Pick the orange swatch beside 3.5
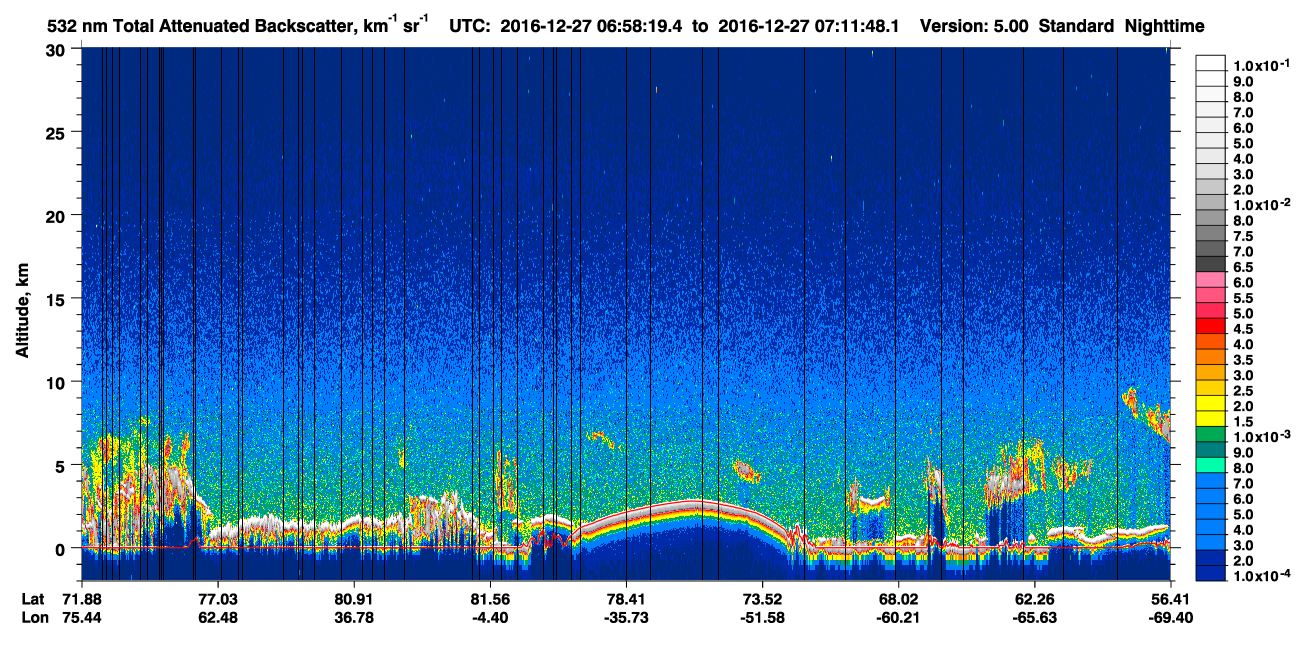 [x=1210, y=357]
